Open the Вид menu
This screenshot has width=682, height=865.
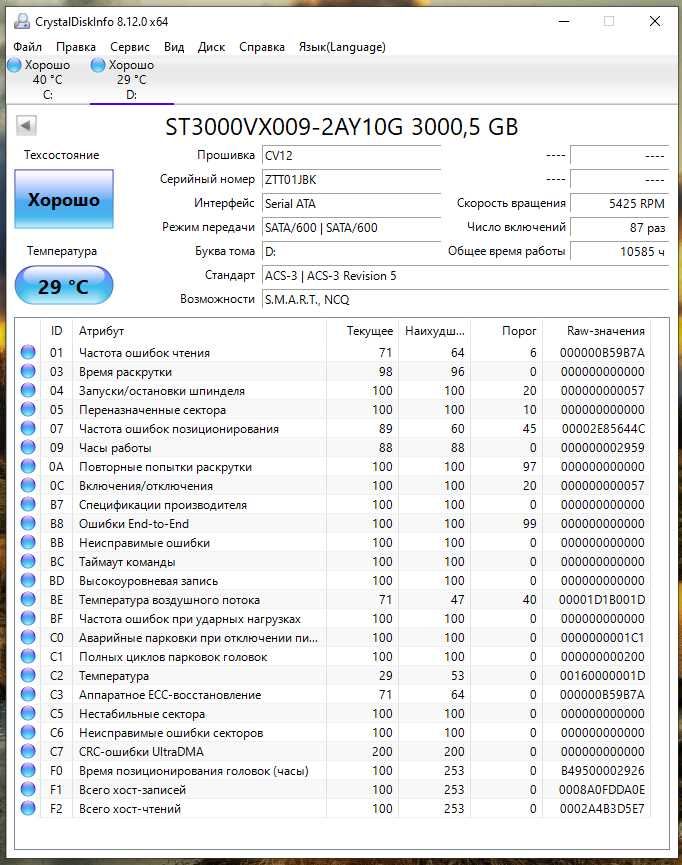[x=174, y=47]
